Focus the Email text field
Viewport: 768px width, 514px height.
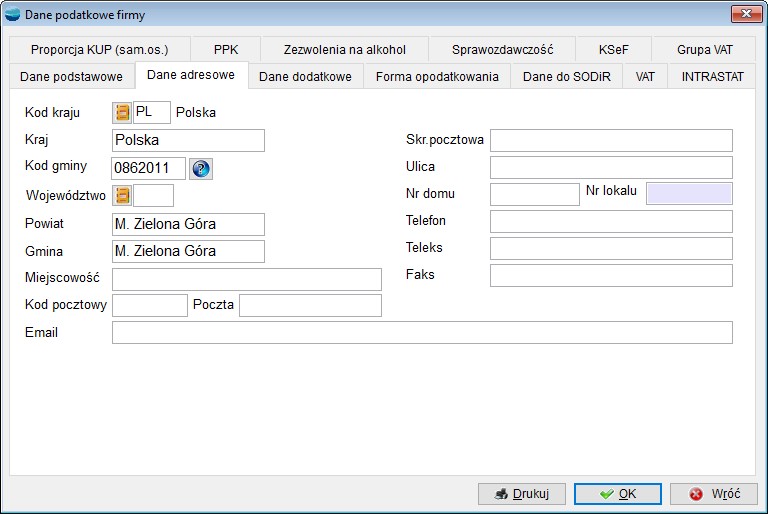pyautogui.click(x=422, y=333)
